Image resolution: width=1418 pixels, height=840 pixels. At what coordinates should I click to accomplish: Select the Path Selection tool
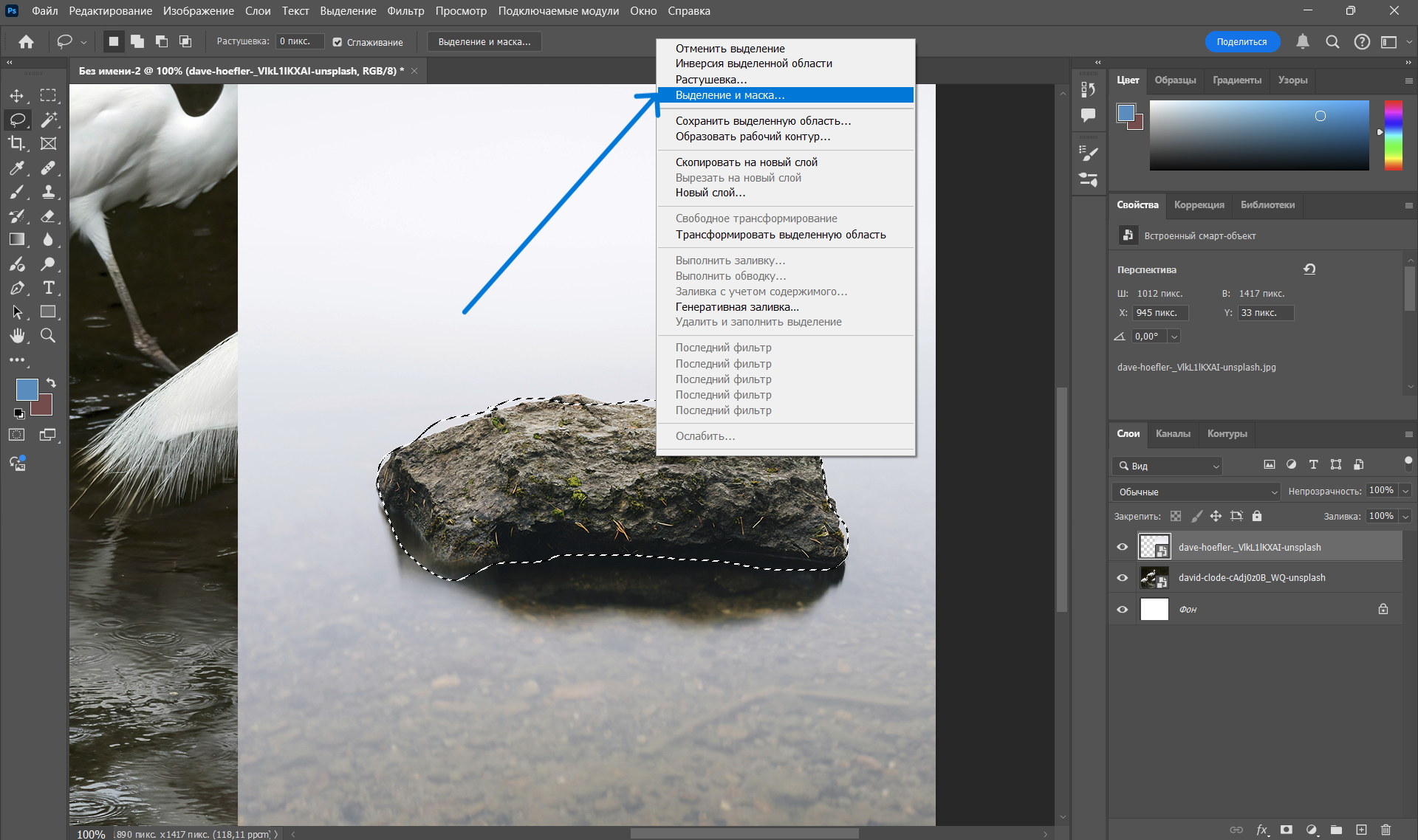click(17, 312)
